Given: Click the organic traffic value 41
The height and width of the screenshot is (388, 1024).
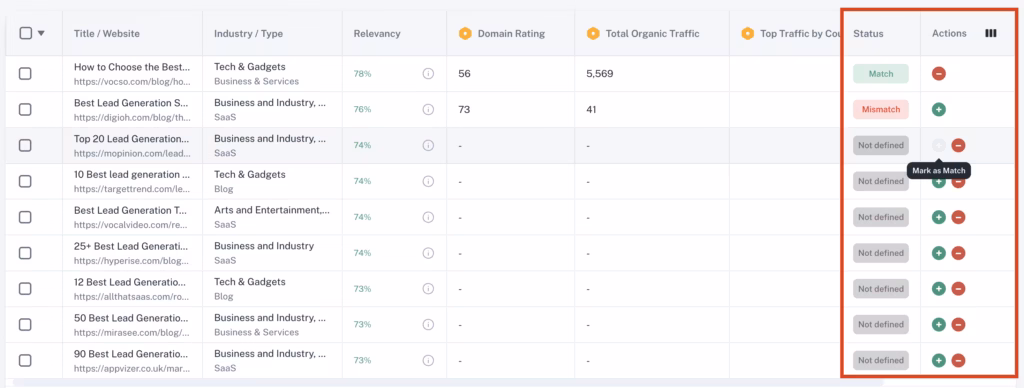Looking at the screenshot, I should 592,110.
